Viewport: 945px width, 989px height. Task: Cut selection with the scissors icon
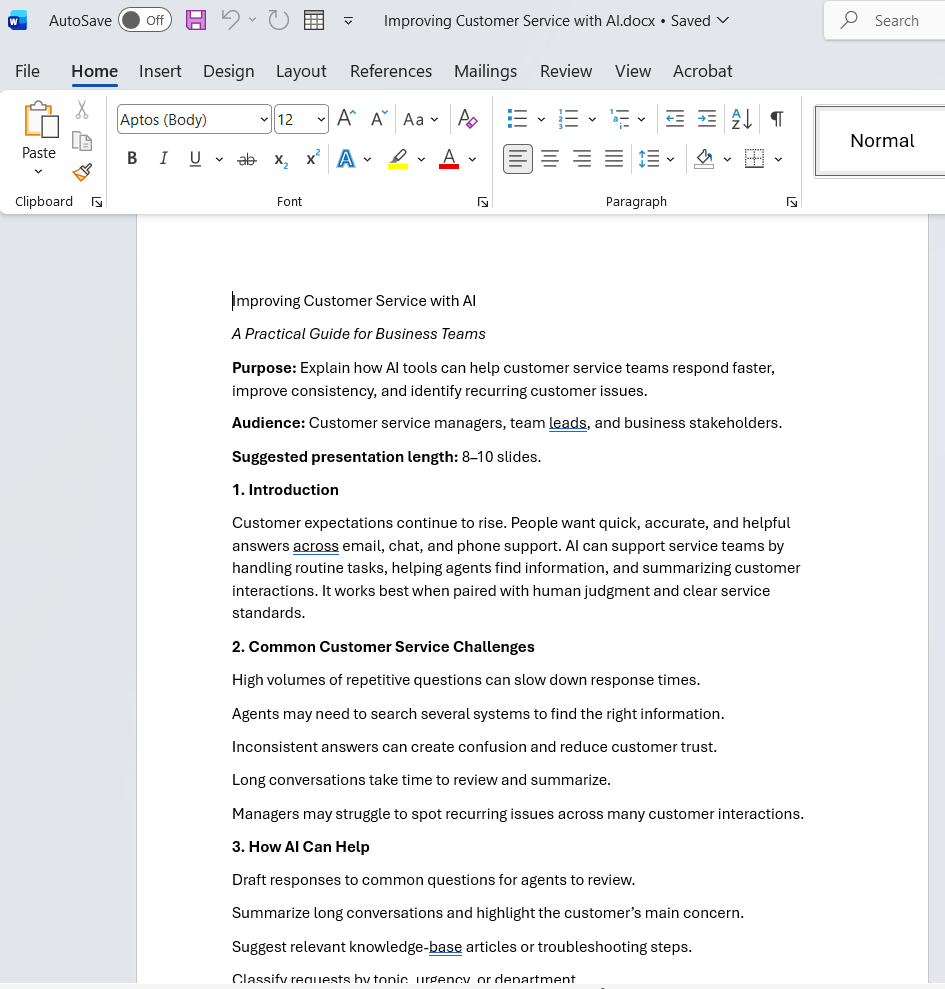[x=82, y=109]
